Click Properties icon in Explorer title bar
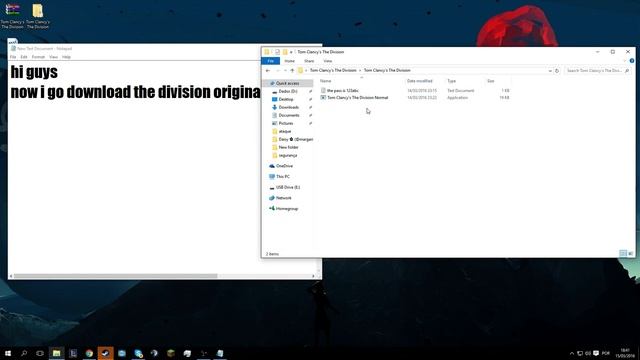Viewport: 640px width, 360px height. tap(277, 52)
